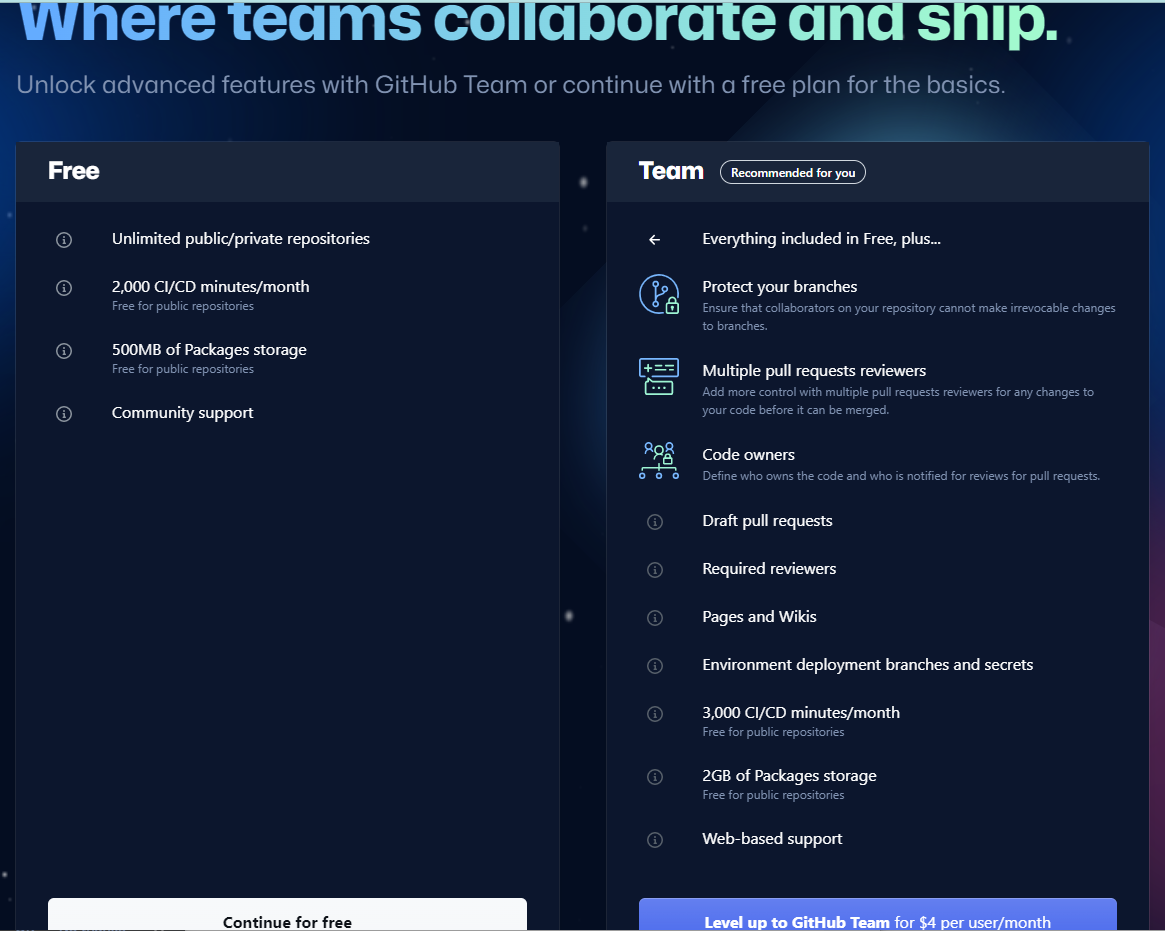Click the Draft pull requests text
This screenshot has height=931, width=1165.
click(767, 521)
